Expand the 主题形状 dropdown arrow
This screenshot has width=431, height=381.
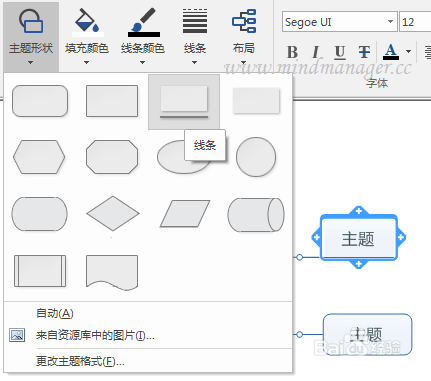(31, 62)
